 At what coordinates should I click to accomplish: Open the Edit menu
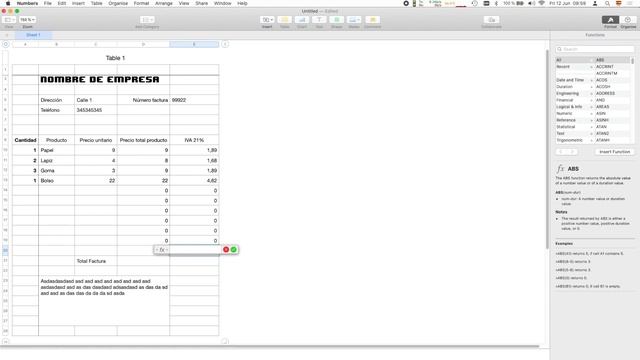click(x=62, y=3)
